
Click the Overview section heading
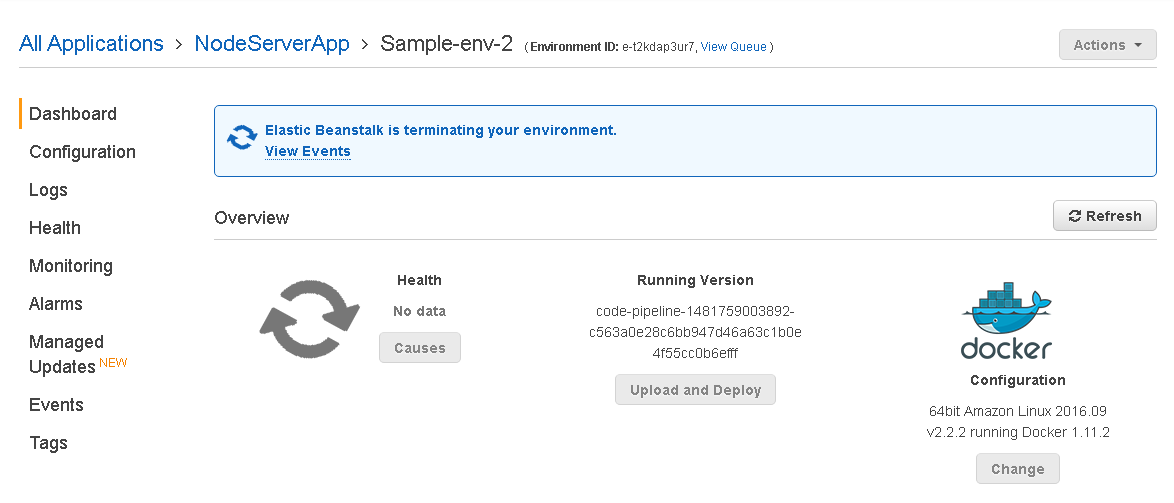(252, 218)
